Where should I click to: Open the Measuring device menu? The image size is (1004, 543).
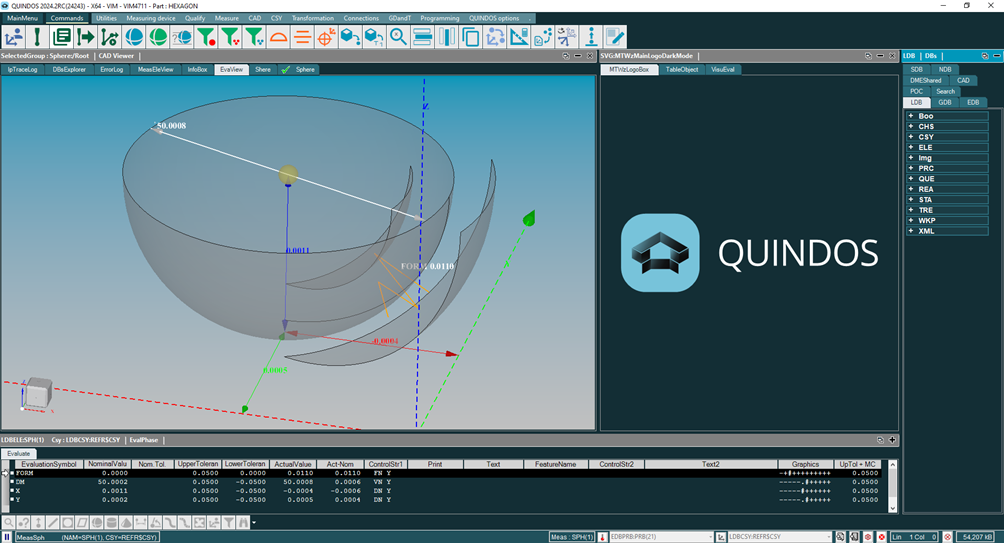tap(150, 18)
